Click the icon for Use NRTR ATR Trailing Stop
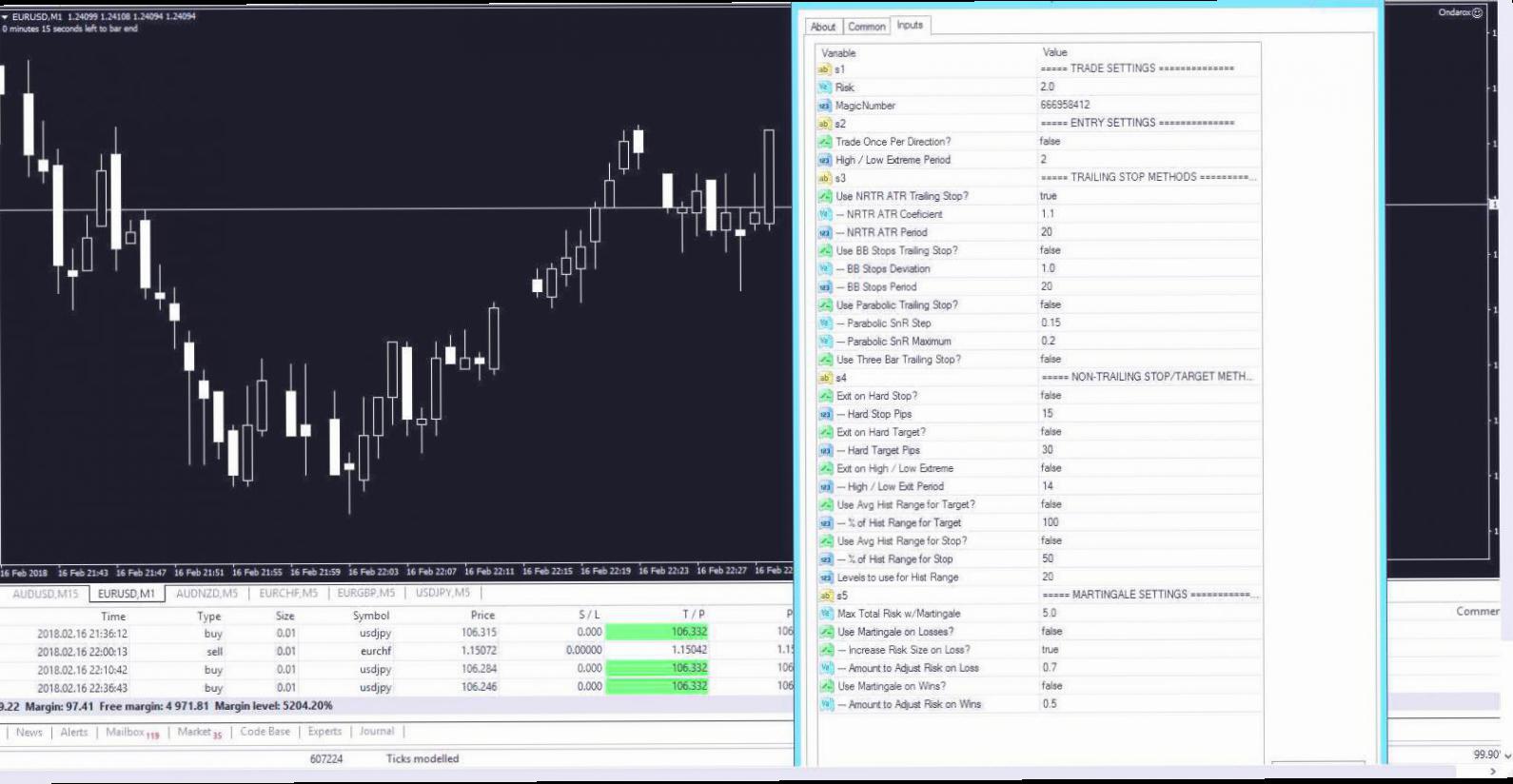This screenshot has height=784, width=1513. pyautogui.click(x=825, y=196)
